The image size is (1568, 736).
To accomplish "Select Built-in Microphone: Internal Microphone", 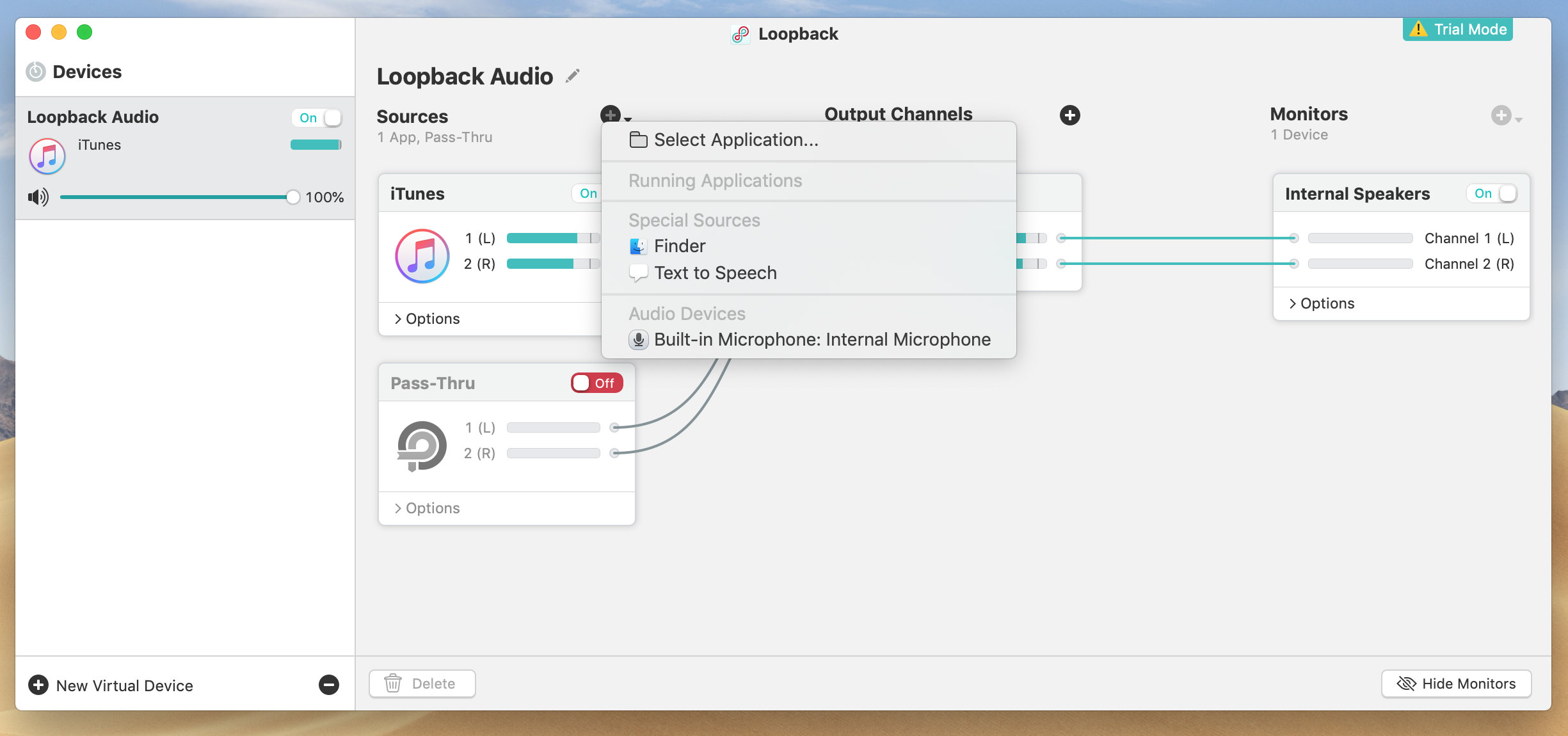I will [x=809, y=339].
